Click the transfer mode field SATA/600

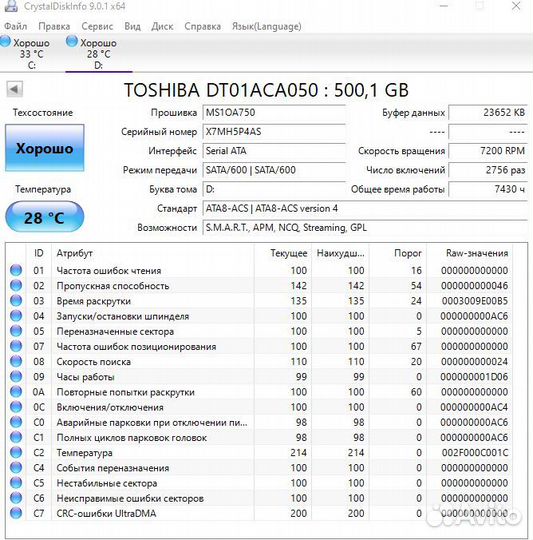tap(274, 170)
